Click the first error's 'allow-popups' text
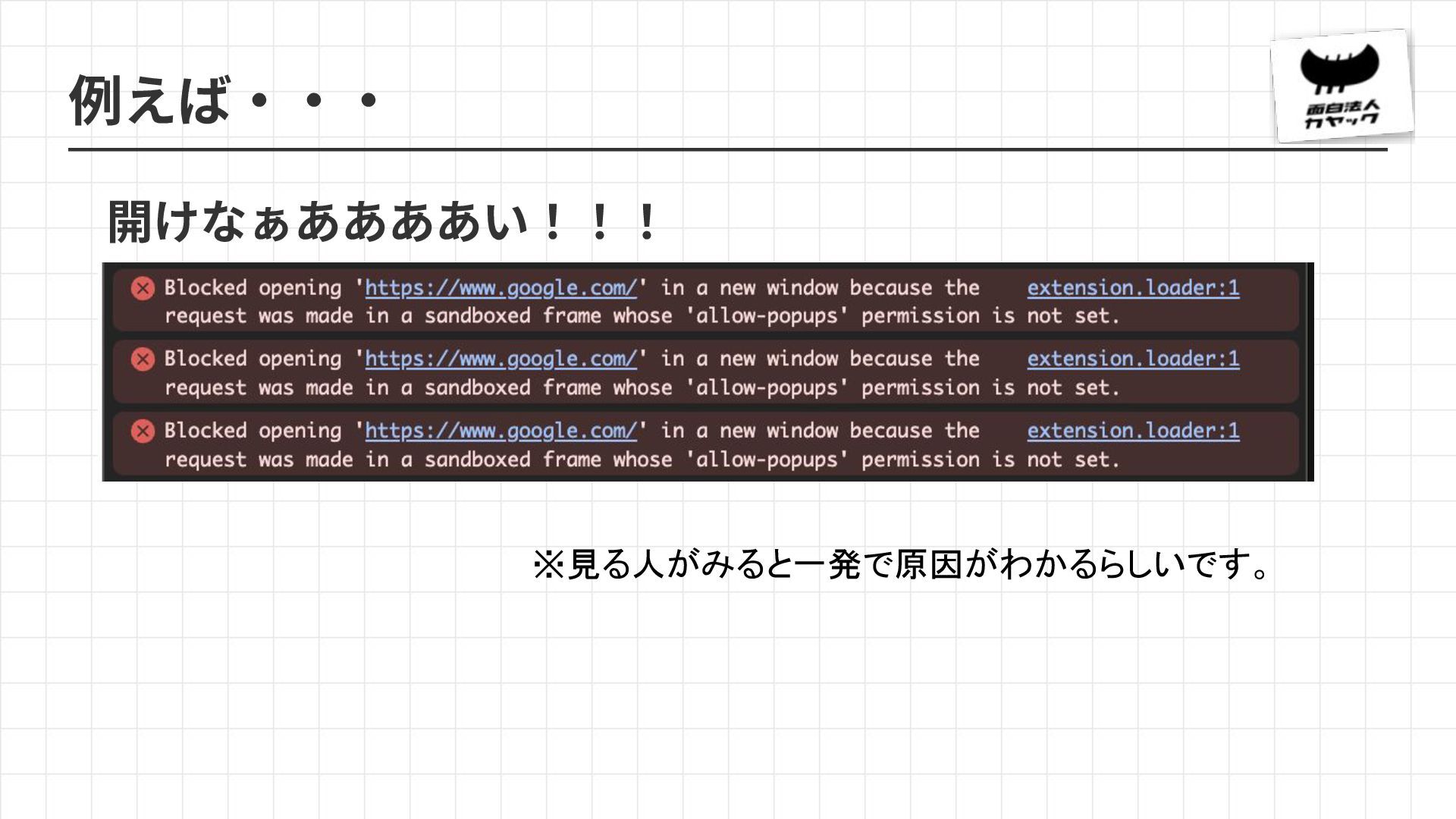 tap(766, 316)
